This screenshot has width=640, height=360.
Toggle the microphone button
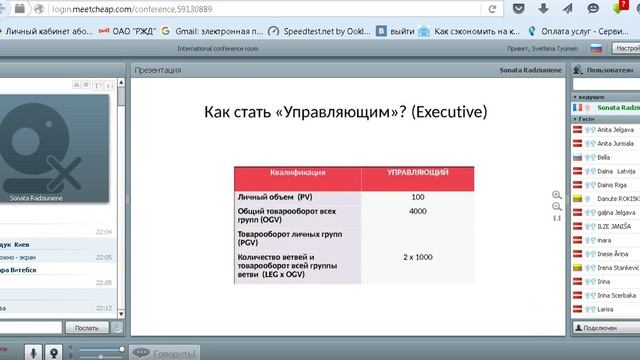pyautogui.click(x=33, y=353)
